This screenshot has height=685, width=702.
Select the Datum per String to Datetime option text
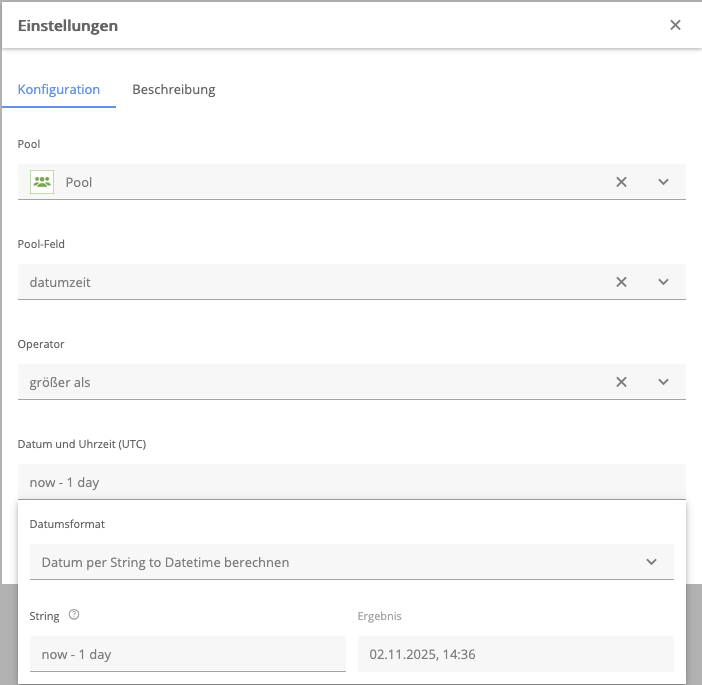point(165,562)
